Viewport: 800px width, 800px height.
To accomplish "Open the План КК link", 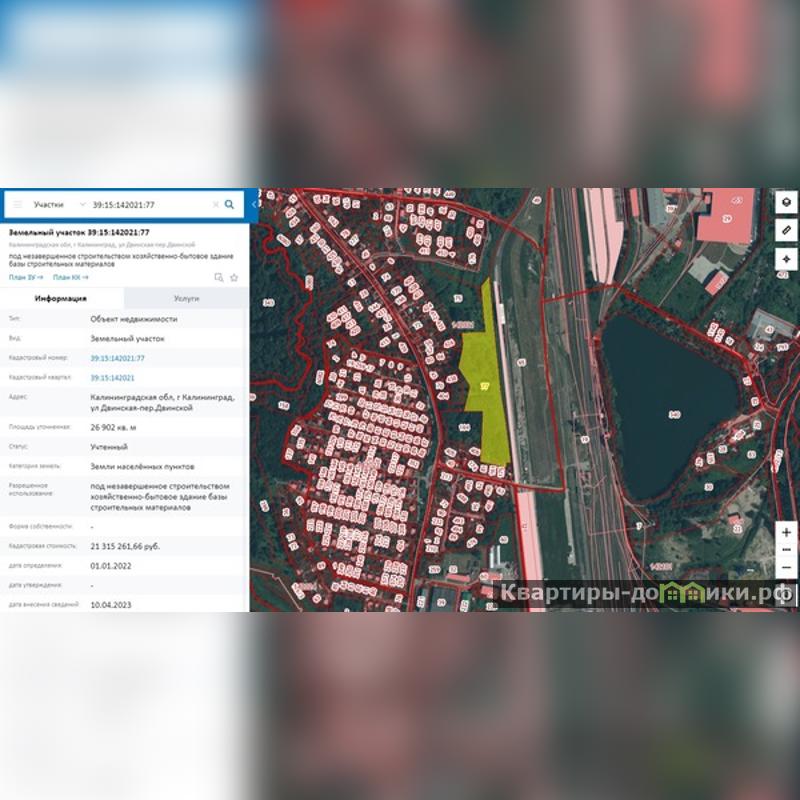I will tap(68, 277).
